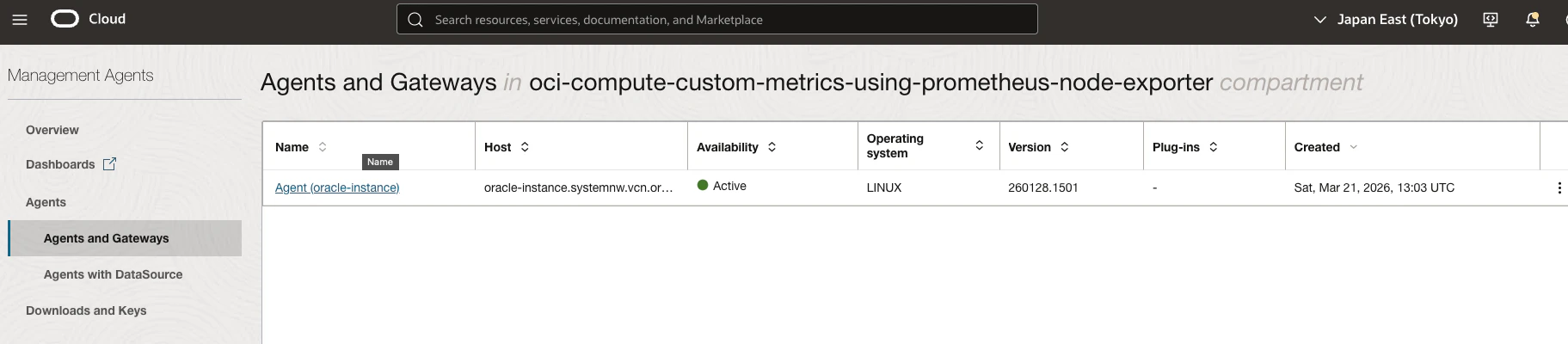The height and width of the screenshot is (344, 1568).
Task: Open the hamburger navigation menu
Action: (x=20, y=19)
